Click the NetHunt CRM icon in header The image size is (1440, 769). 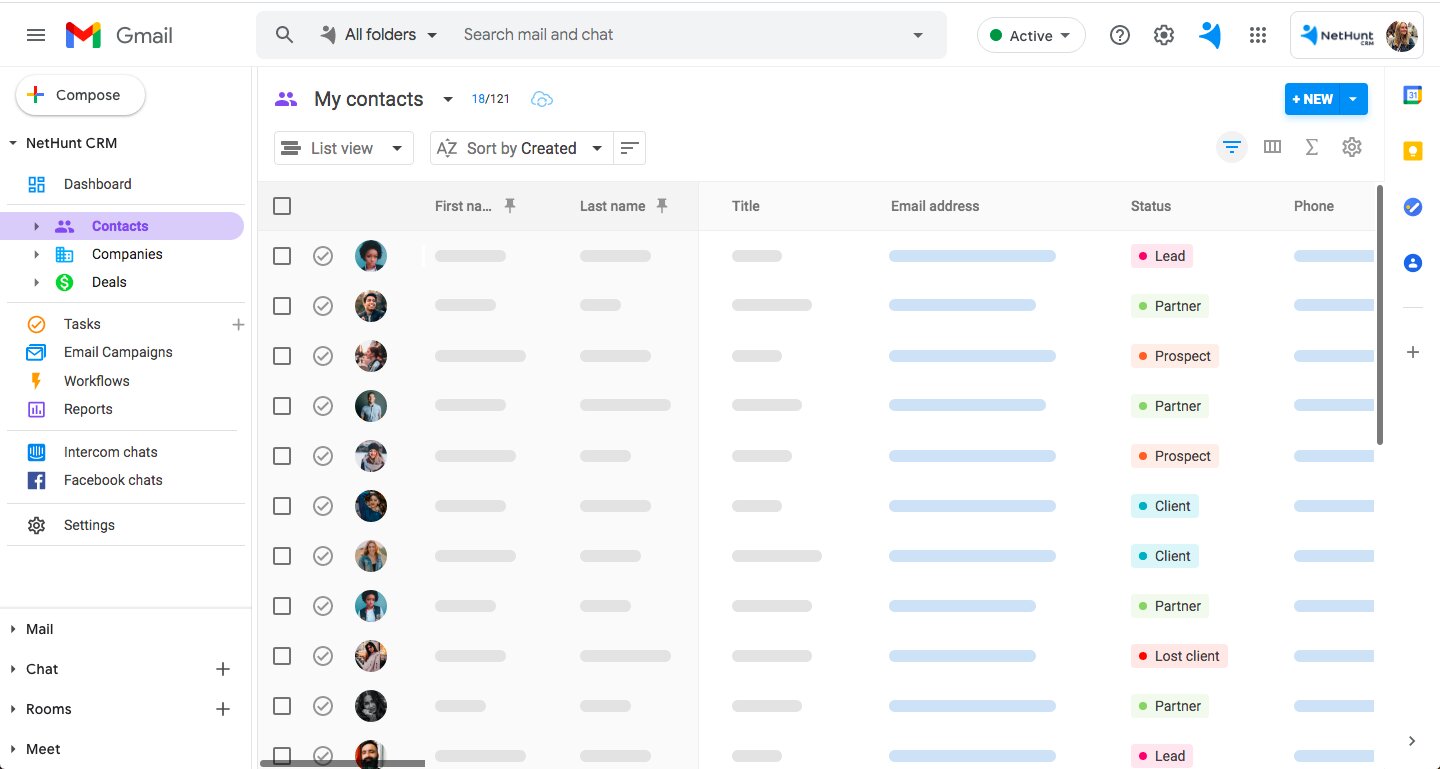1210,35
